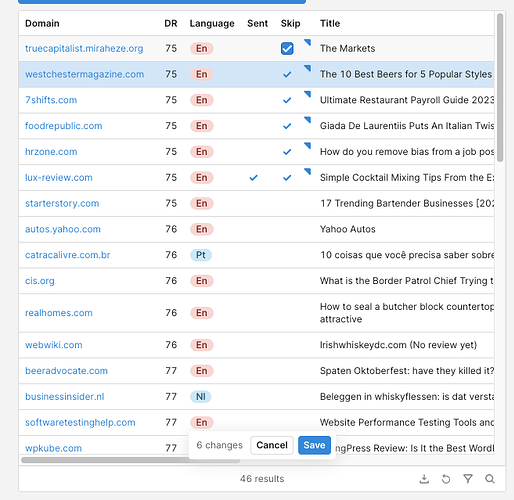Save the 6 changes
Viewport: 514px width, 500px height.
click(x=314, y=445)
